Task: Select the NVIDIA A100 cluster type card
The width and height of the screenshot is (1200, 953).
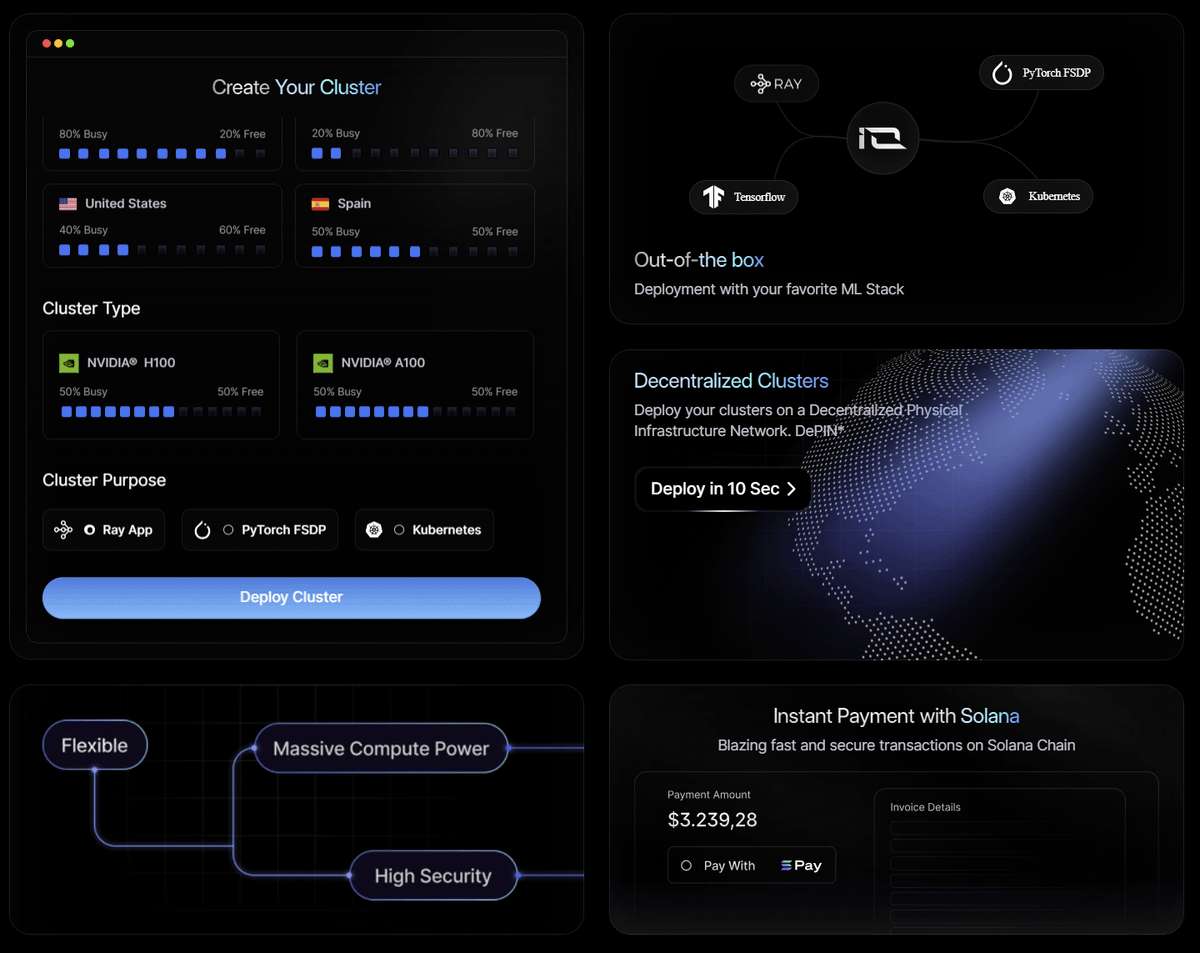Action: [x=415, y=385]
